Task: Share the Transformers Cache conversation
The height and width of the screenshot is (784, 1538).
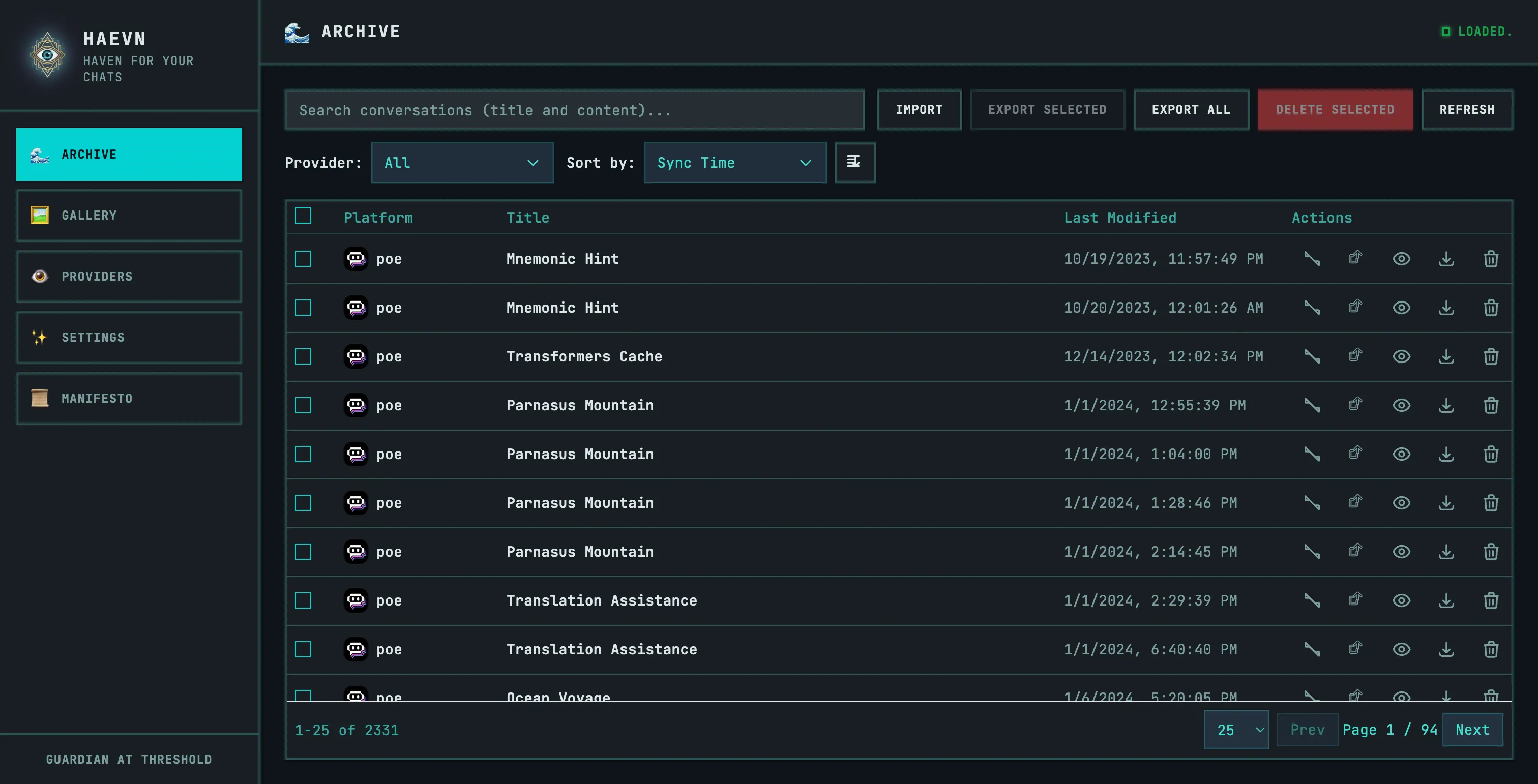Action: tap(1355, 356)
